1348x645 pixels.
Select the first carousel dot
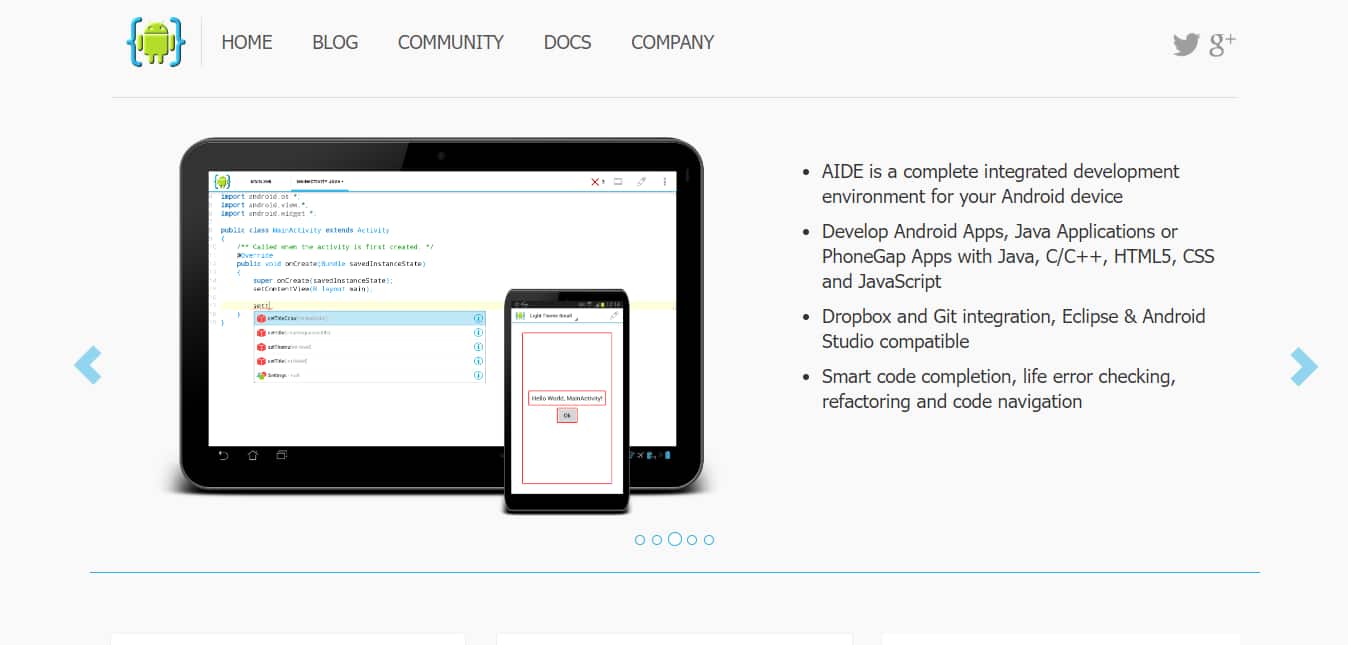coord(640,540)
